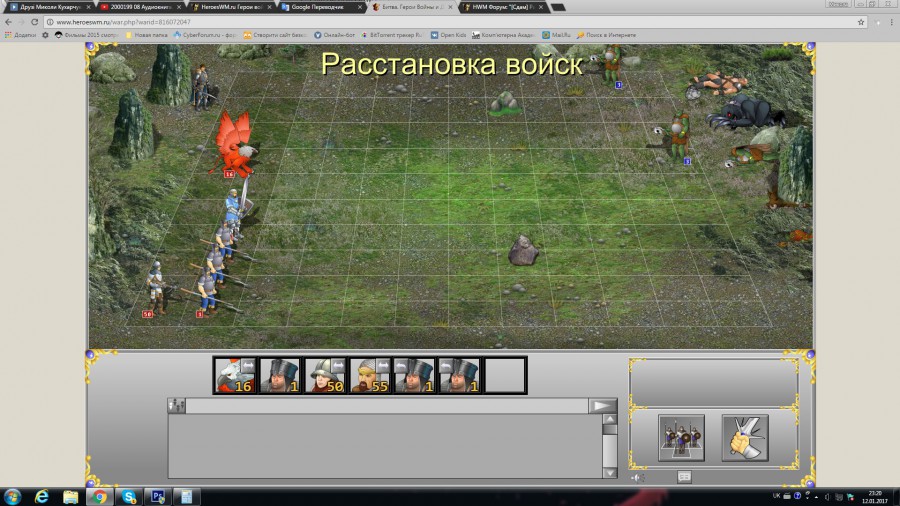Screen dimensions: 900x506
Task: Click the taskbar clock showing 23:20
Action: pyautogui.click(x=874, y=497)
